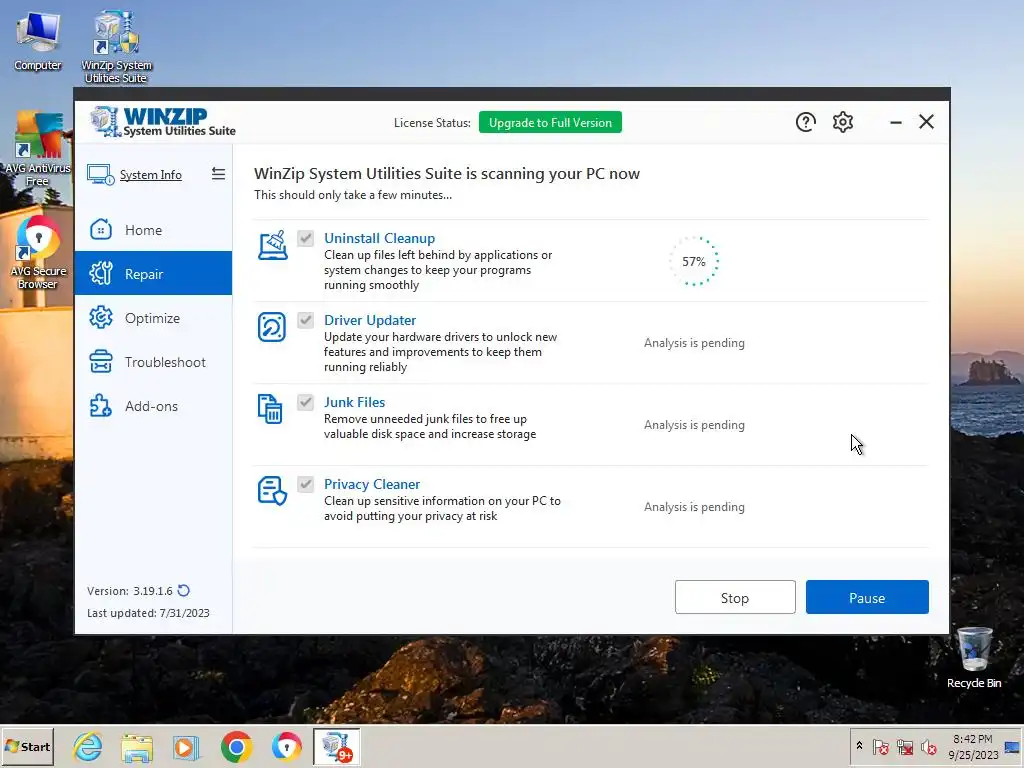Launch Internet Explorer from the taskbar

(x=88, y=746)
